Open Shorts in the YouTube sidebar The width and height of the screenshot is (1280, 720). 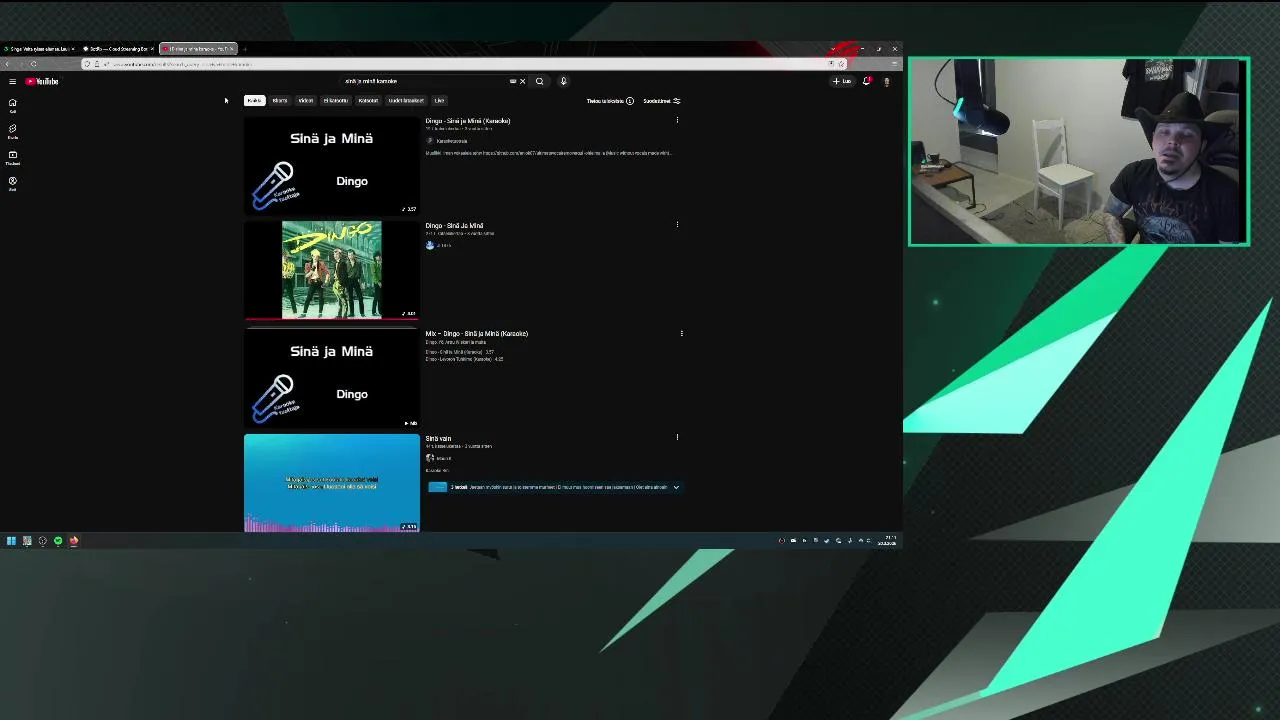(13, 131)
